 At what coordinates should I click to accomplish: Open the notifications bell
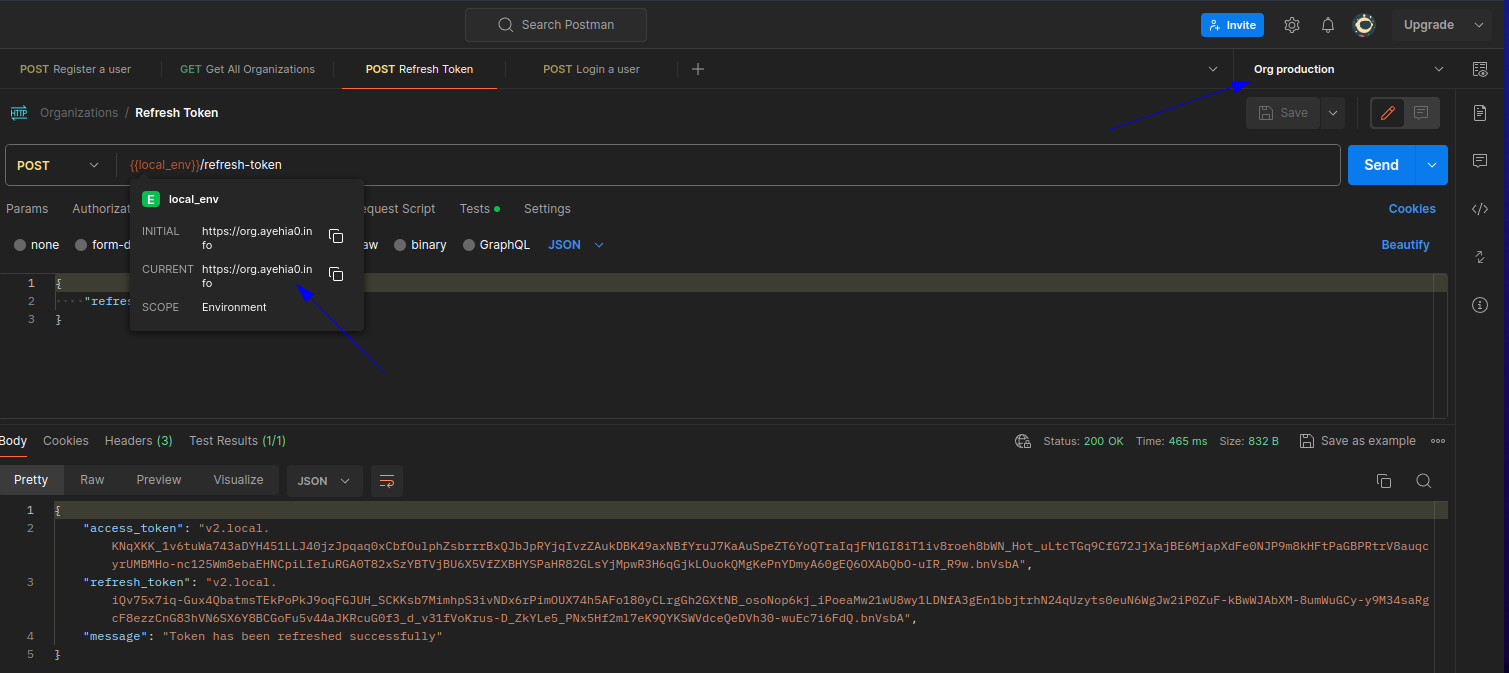point(1328,25)
